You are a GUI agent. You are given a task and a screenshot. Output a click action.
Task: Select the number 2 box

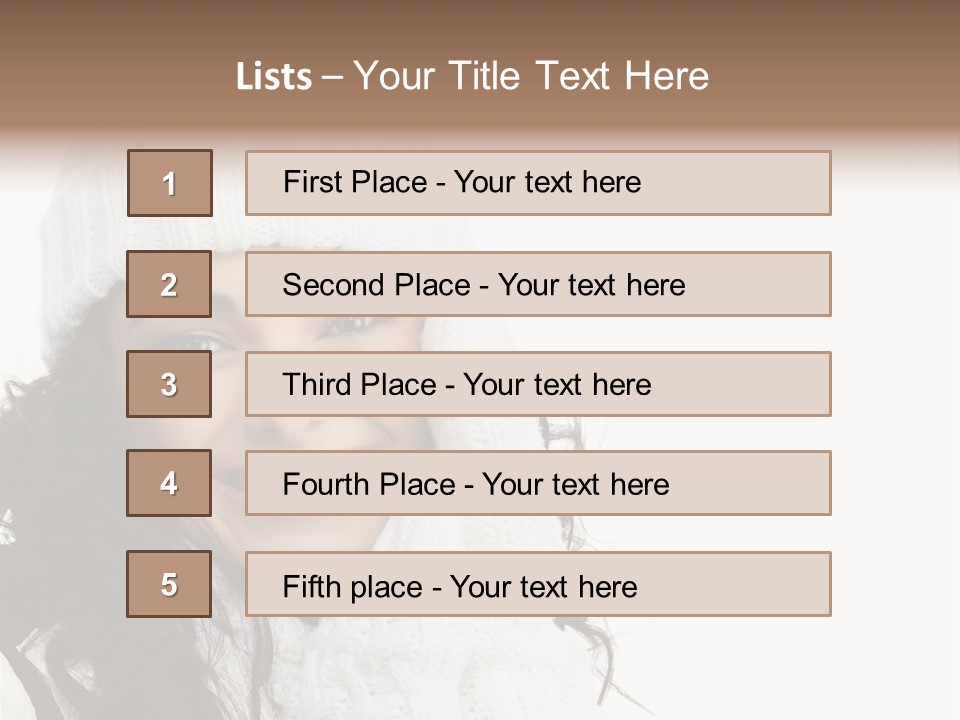(x=169, y=284)
